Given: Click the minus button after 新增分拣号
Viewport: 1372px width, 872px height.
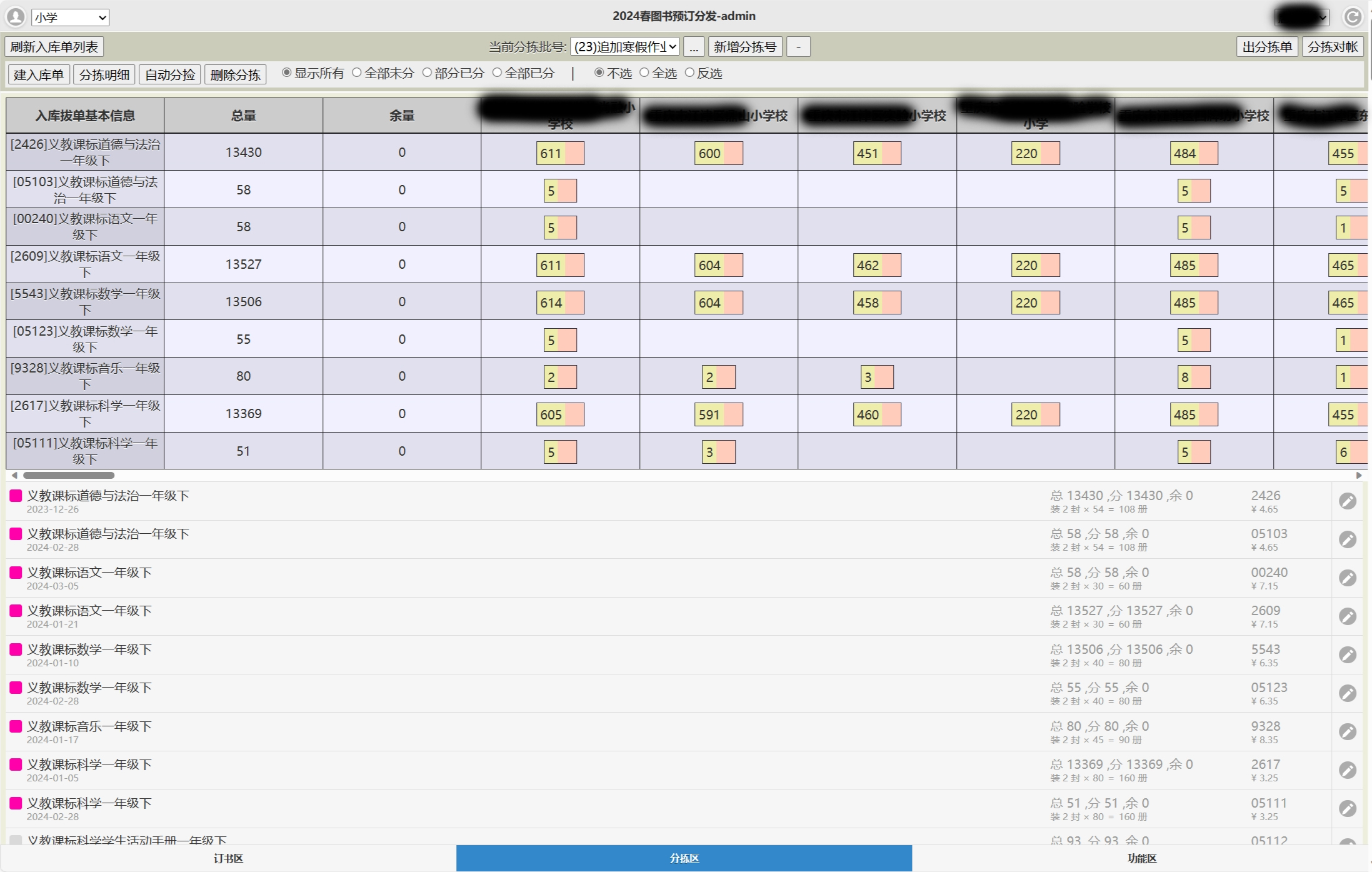Looking at the screenshot, I should (798, 47).
